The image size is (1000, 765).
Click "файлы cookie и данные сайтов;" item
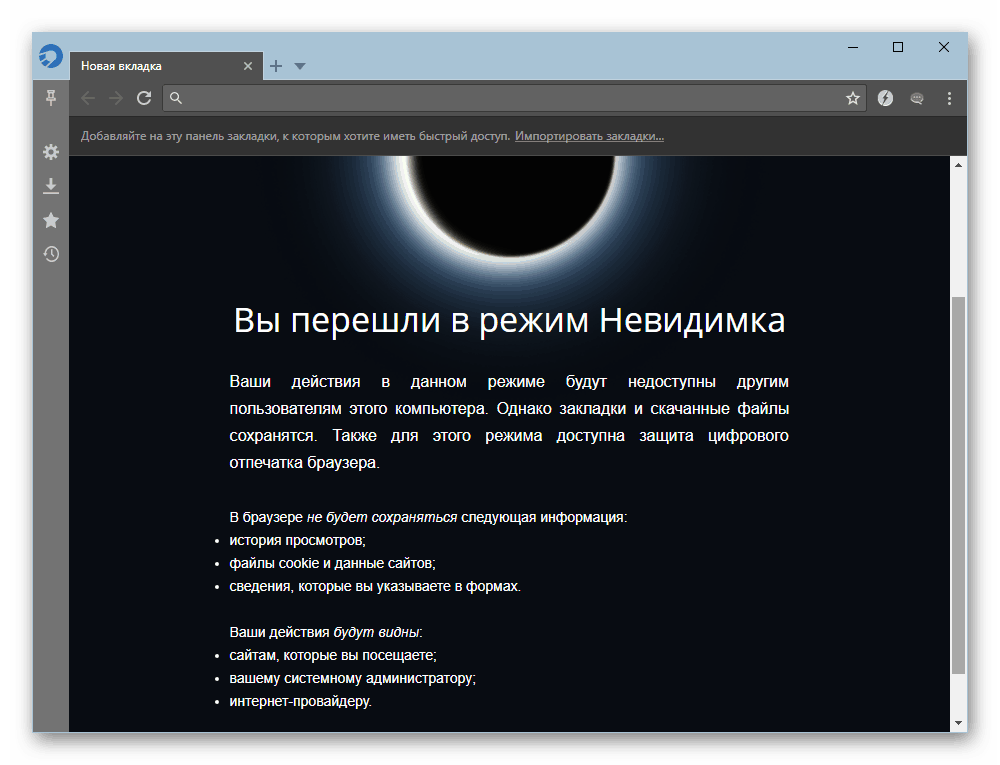click(x=332, y=564)
